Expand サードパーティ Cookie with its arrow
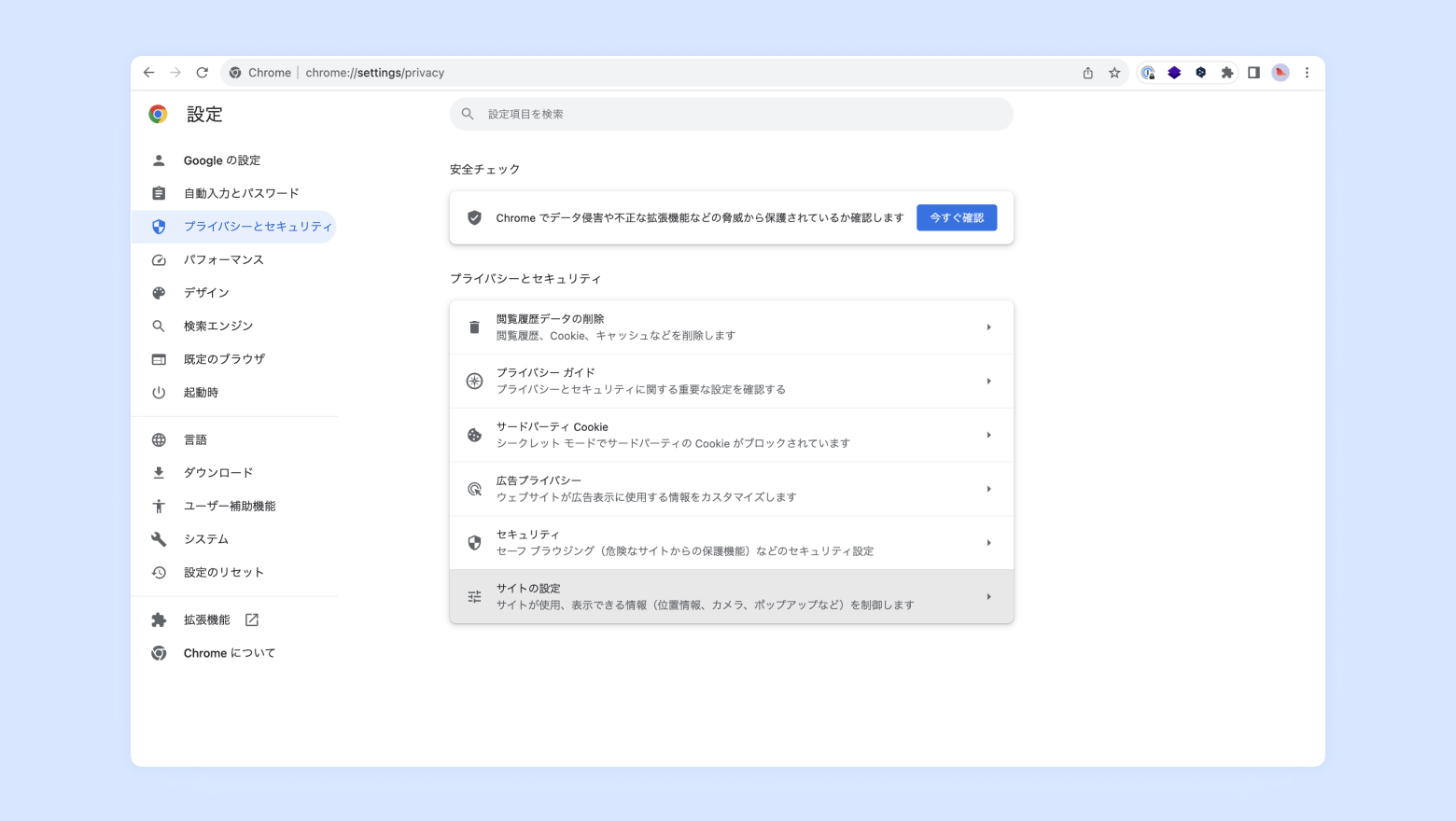This screenshot has height=821, width=1456. pyautogui.click(x=988, y=435)
